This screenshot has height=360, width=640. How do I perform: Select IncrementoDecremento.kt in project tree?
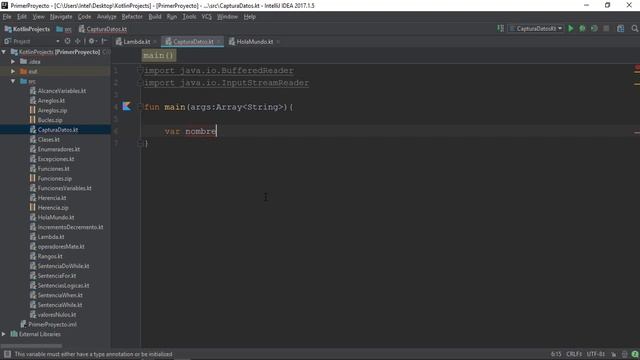[x=70, y=227]
